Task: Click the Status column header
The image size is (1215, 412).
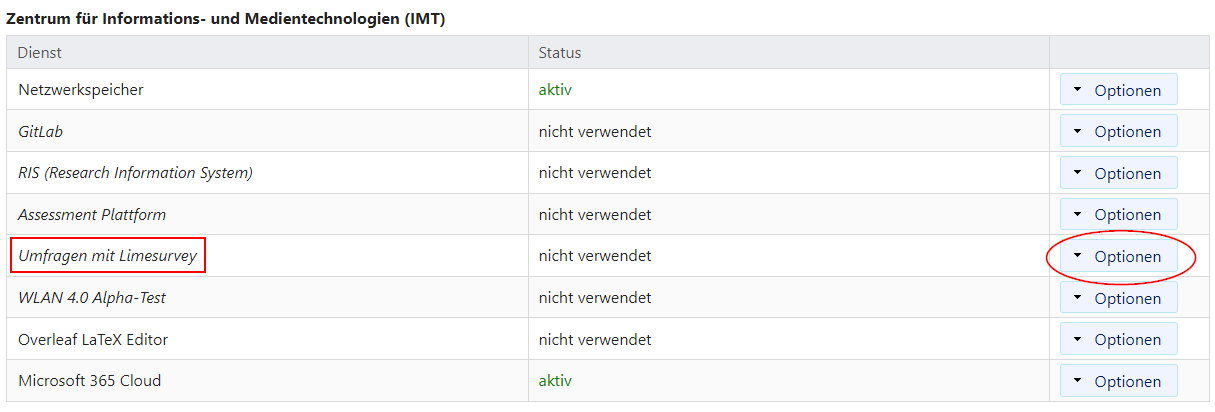Action: click(x=559, y=52)
